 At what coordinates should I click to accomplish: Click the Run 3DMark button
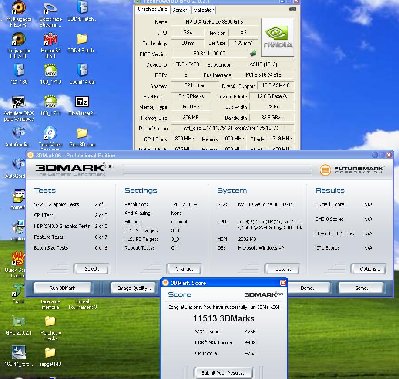coord(62,288)
